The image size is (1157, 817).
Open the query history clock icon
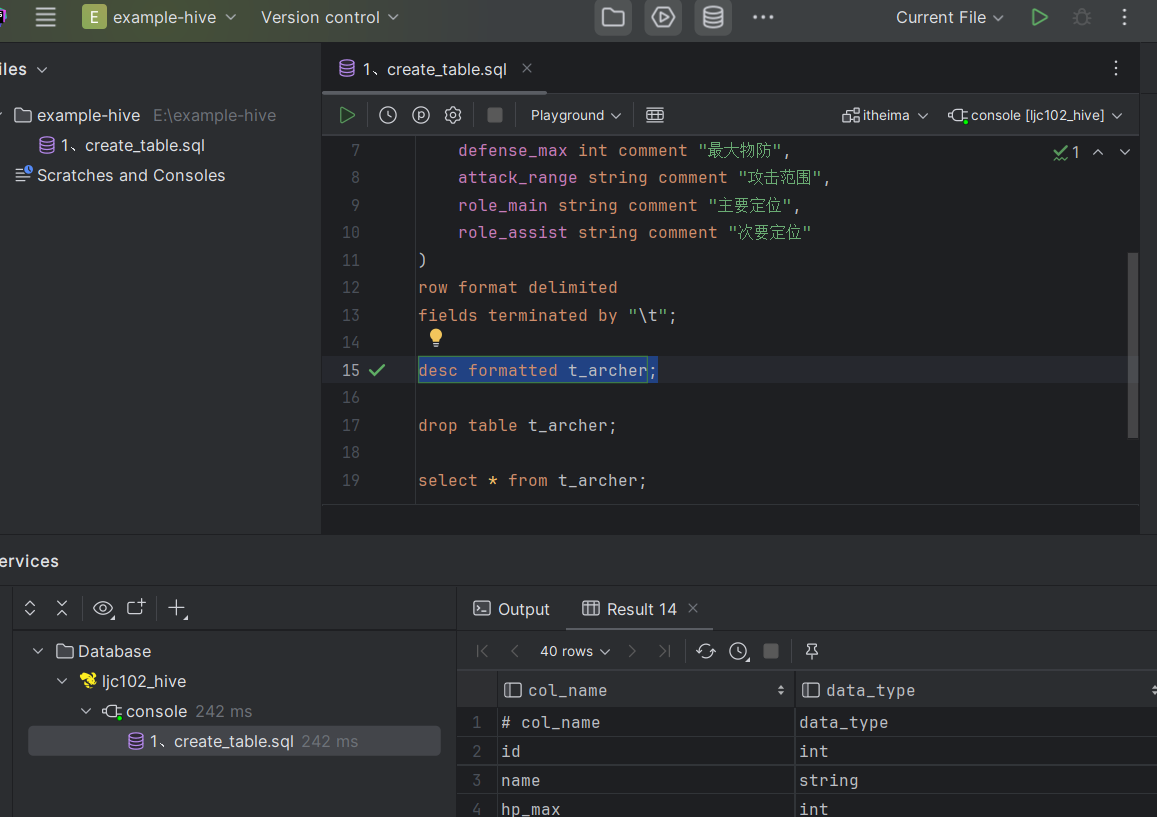(x=388, y=115)
